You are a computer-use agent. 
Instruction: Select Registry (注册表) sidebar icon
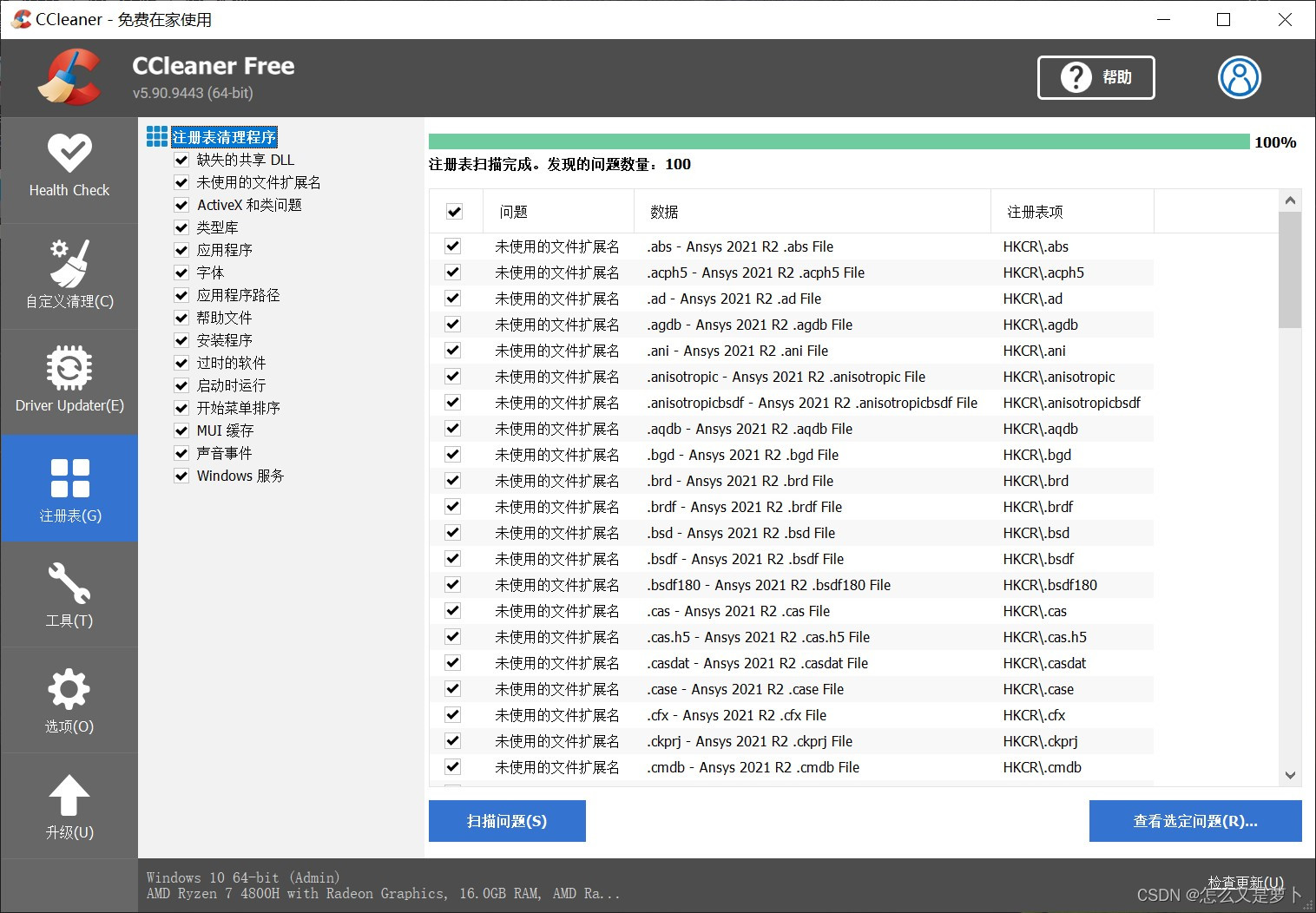click(x=69, y=489)
